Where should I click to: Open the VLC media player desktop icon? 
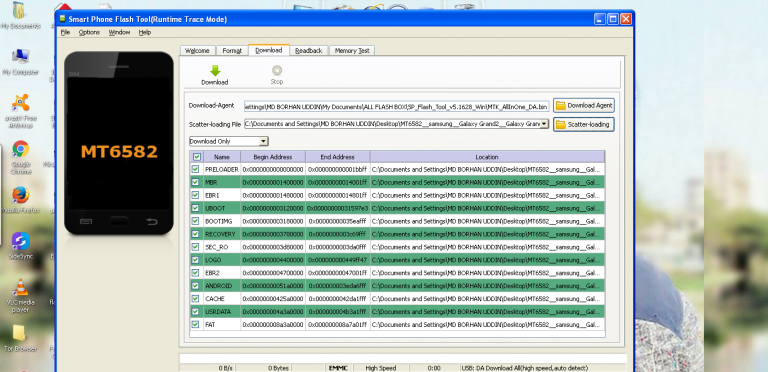(20, 287)
